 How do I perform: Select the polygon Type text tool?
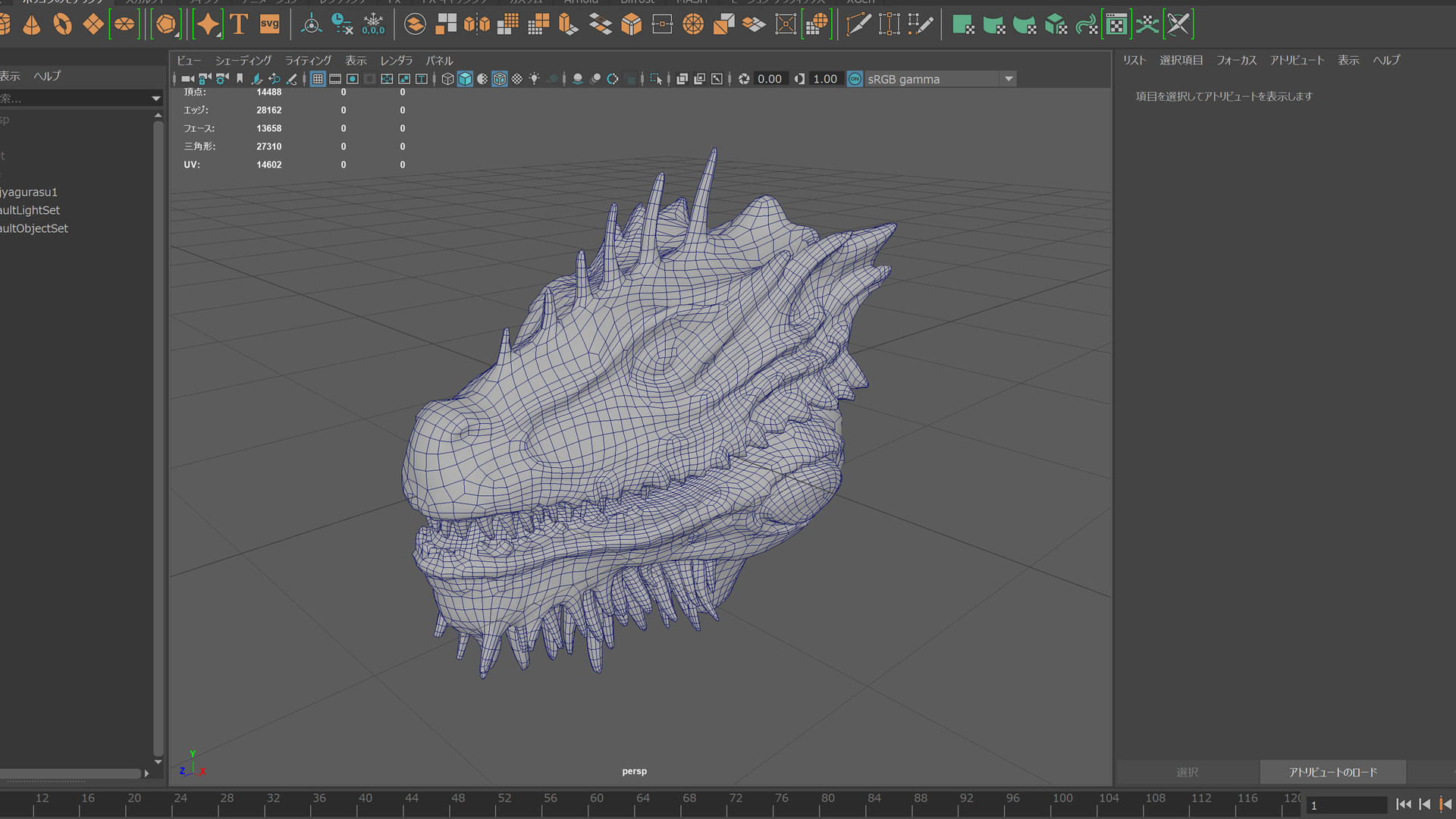coord(239,24)
